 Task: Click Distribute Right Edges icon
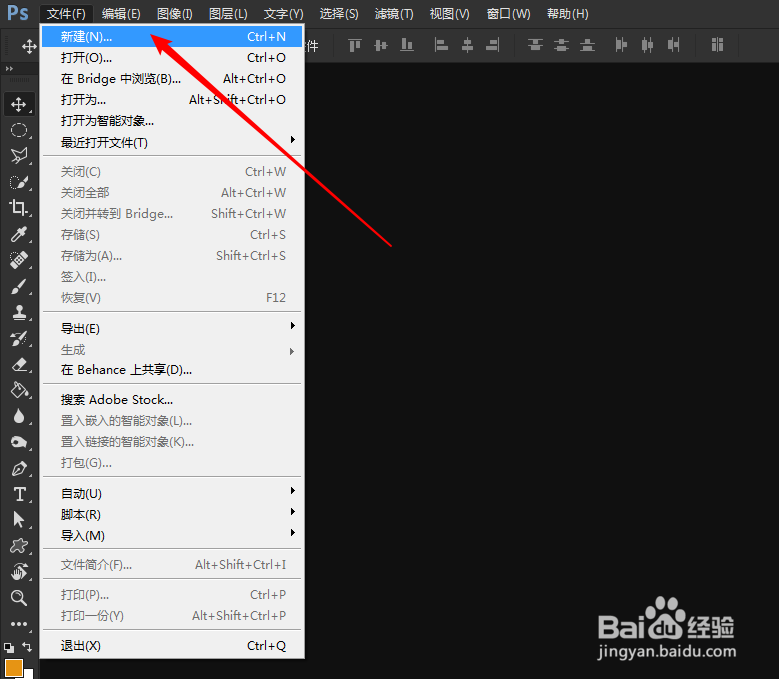(673, 45)
